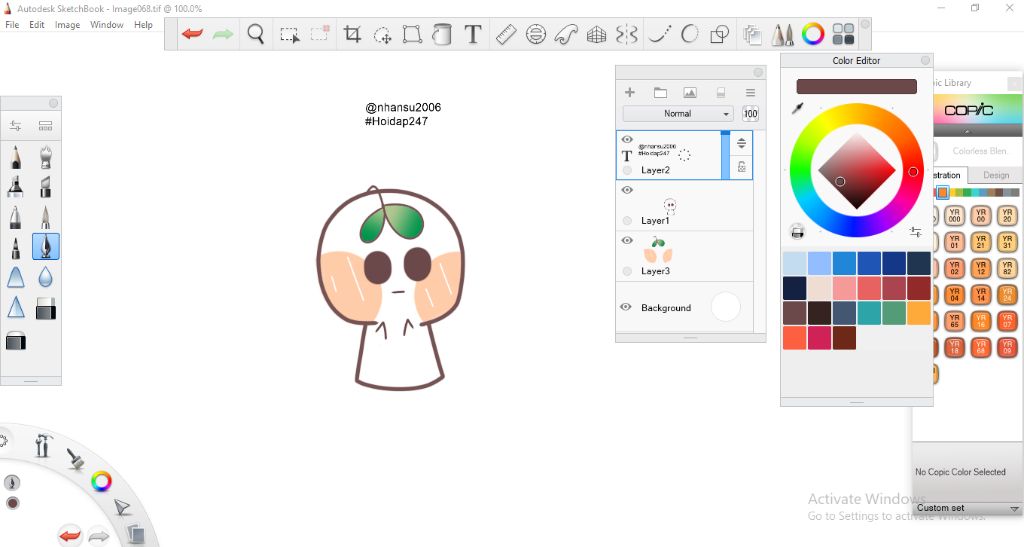Select the Text tool in toolbar
The width and height of the screenshot is (1024, 547).
[x=473, y=34]
